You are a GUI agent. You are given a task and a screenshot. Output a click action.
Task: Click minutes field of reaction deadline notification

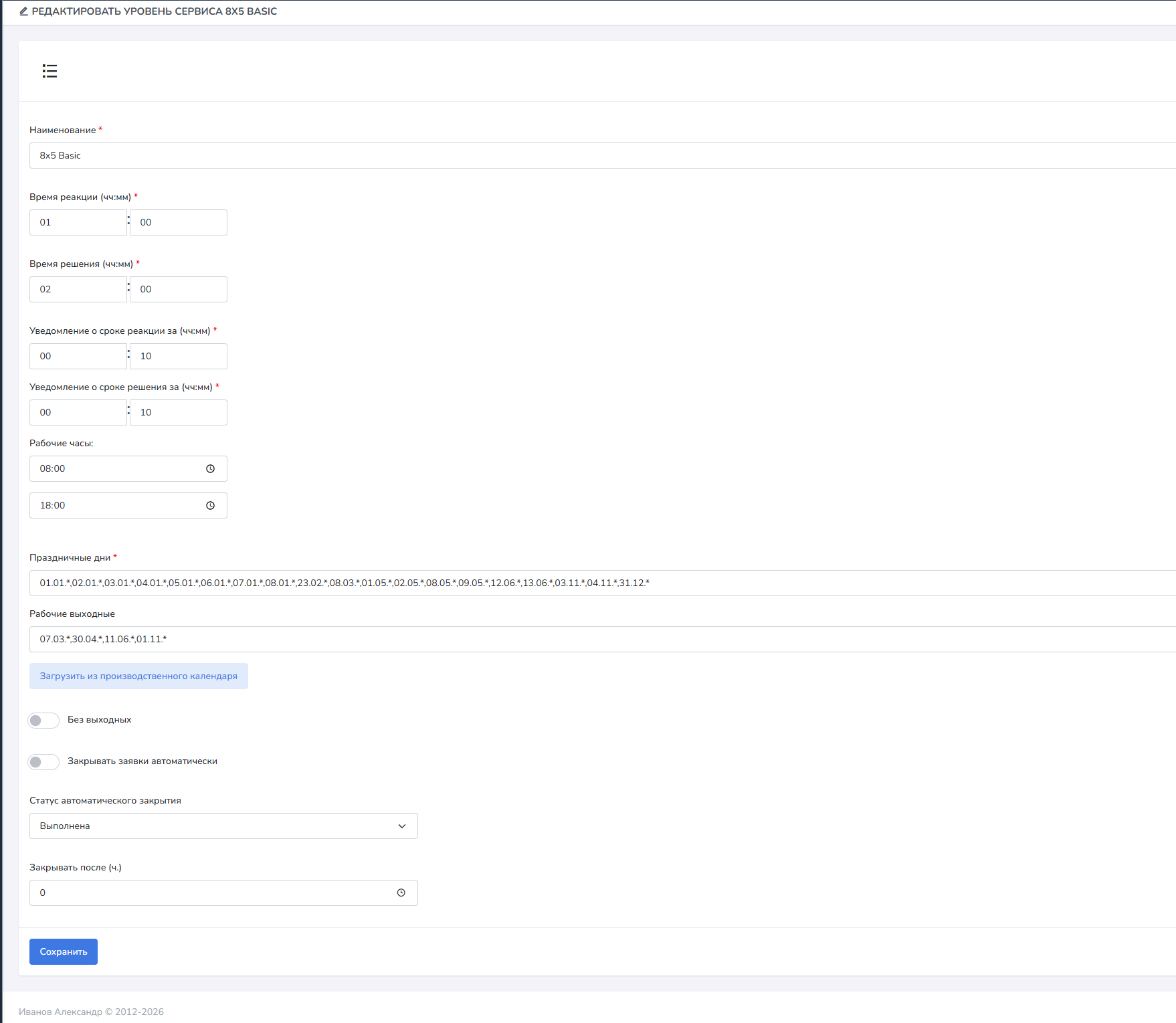pos(178,357)
